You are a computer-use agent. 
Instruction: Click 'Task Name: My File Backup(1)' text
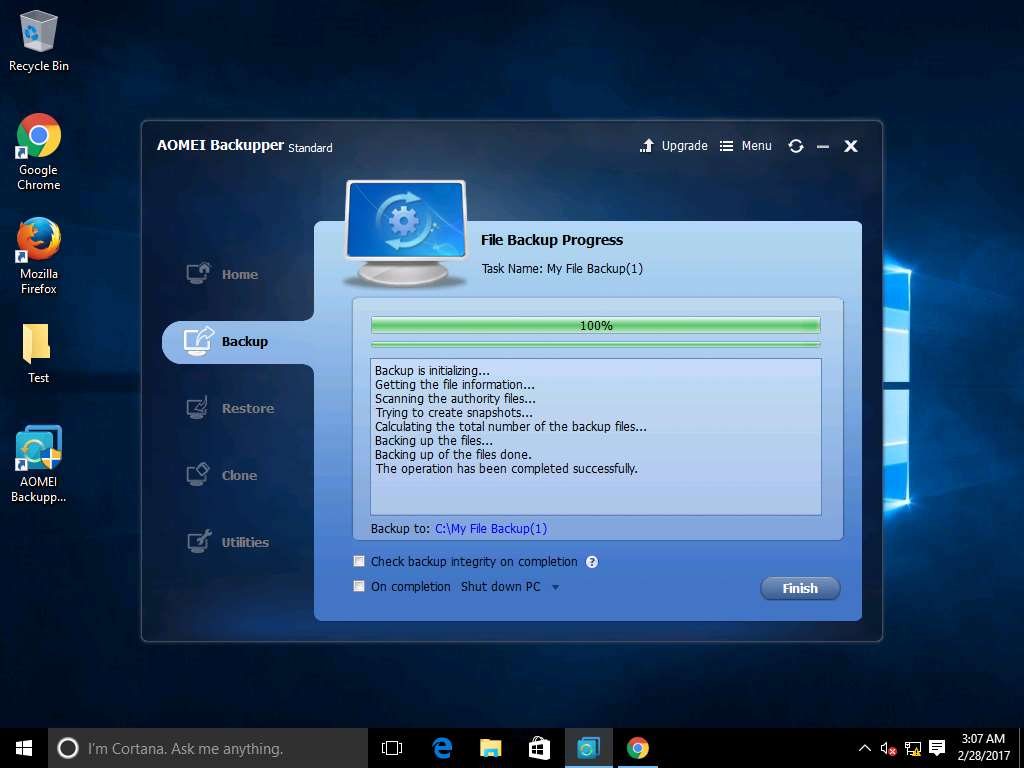(x=562, y=268)
